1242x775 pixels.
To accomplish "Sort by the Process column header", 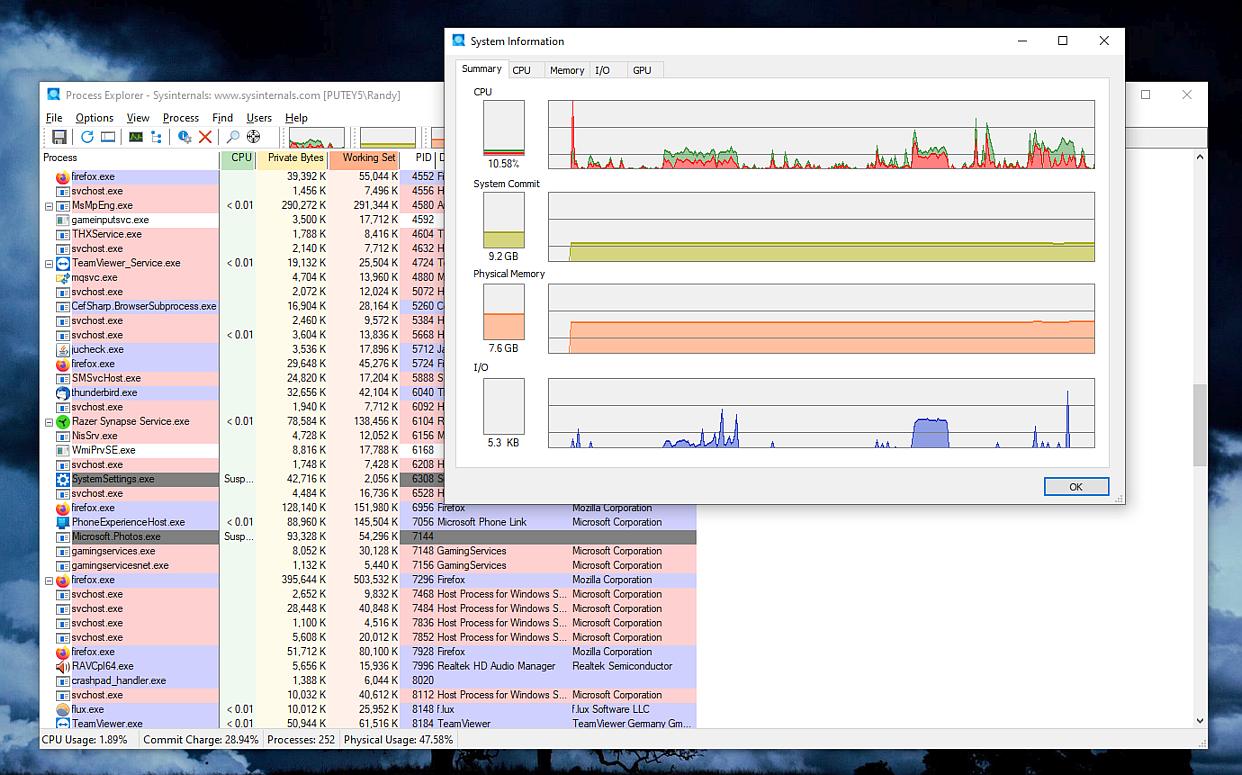I will click(130, 158).
